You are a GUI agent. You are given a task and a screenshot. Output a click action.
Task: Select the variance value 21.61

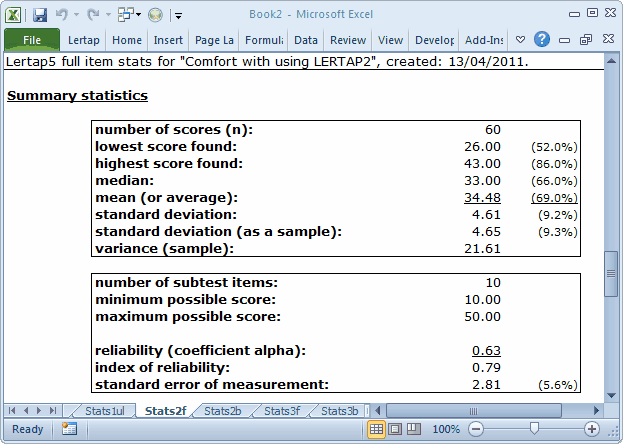[x=482, y=249]
